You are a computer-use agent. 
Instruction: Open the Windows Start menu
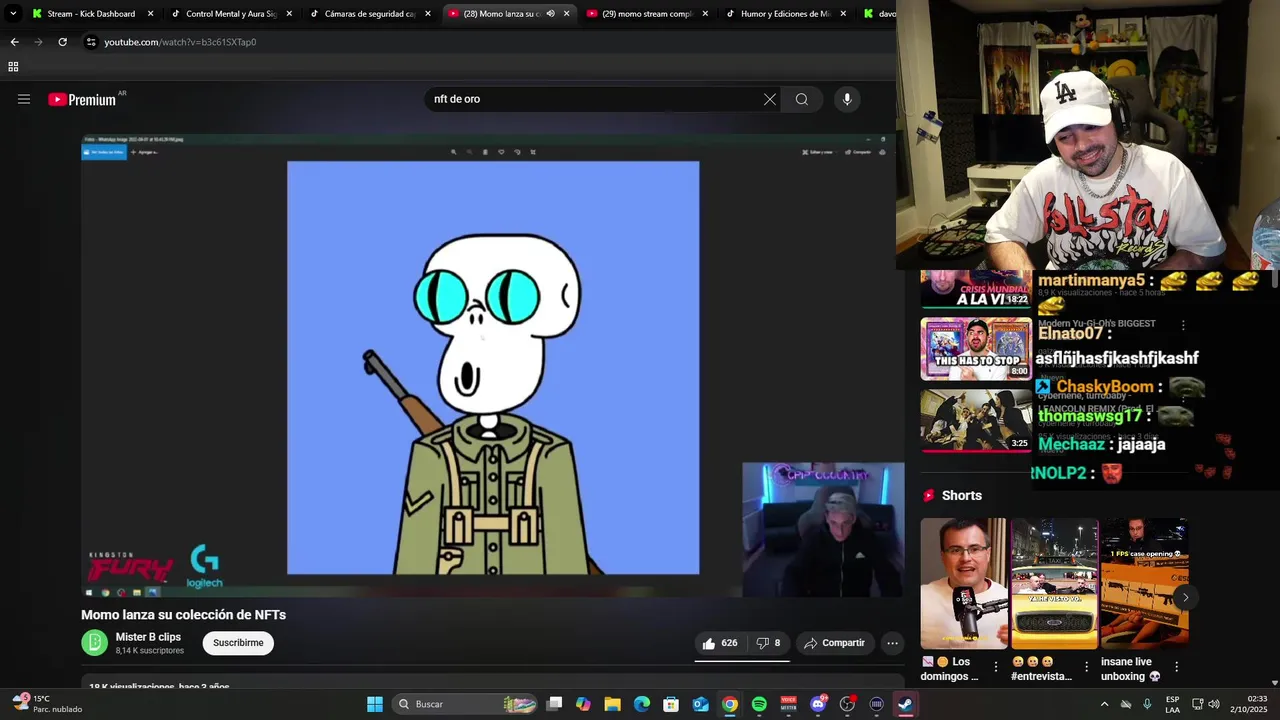374,704
